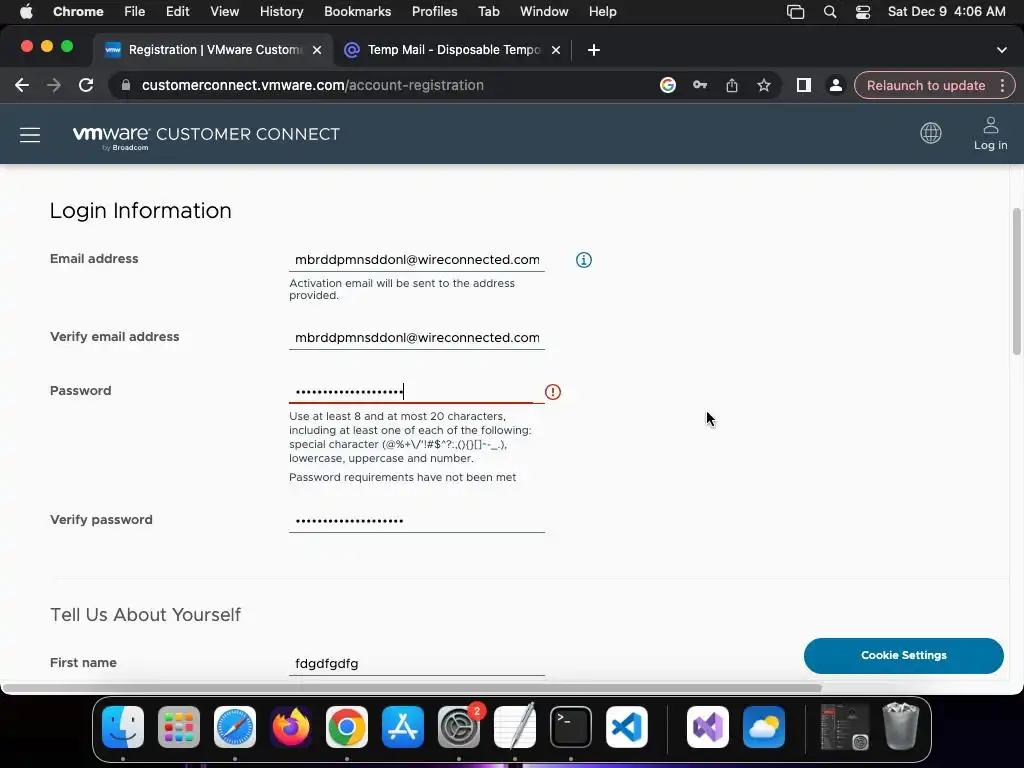Click the horizontal page scrollbar
1024x768 pixels.
(x=411, y=688)
